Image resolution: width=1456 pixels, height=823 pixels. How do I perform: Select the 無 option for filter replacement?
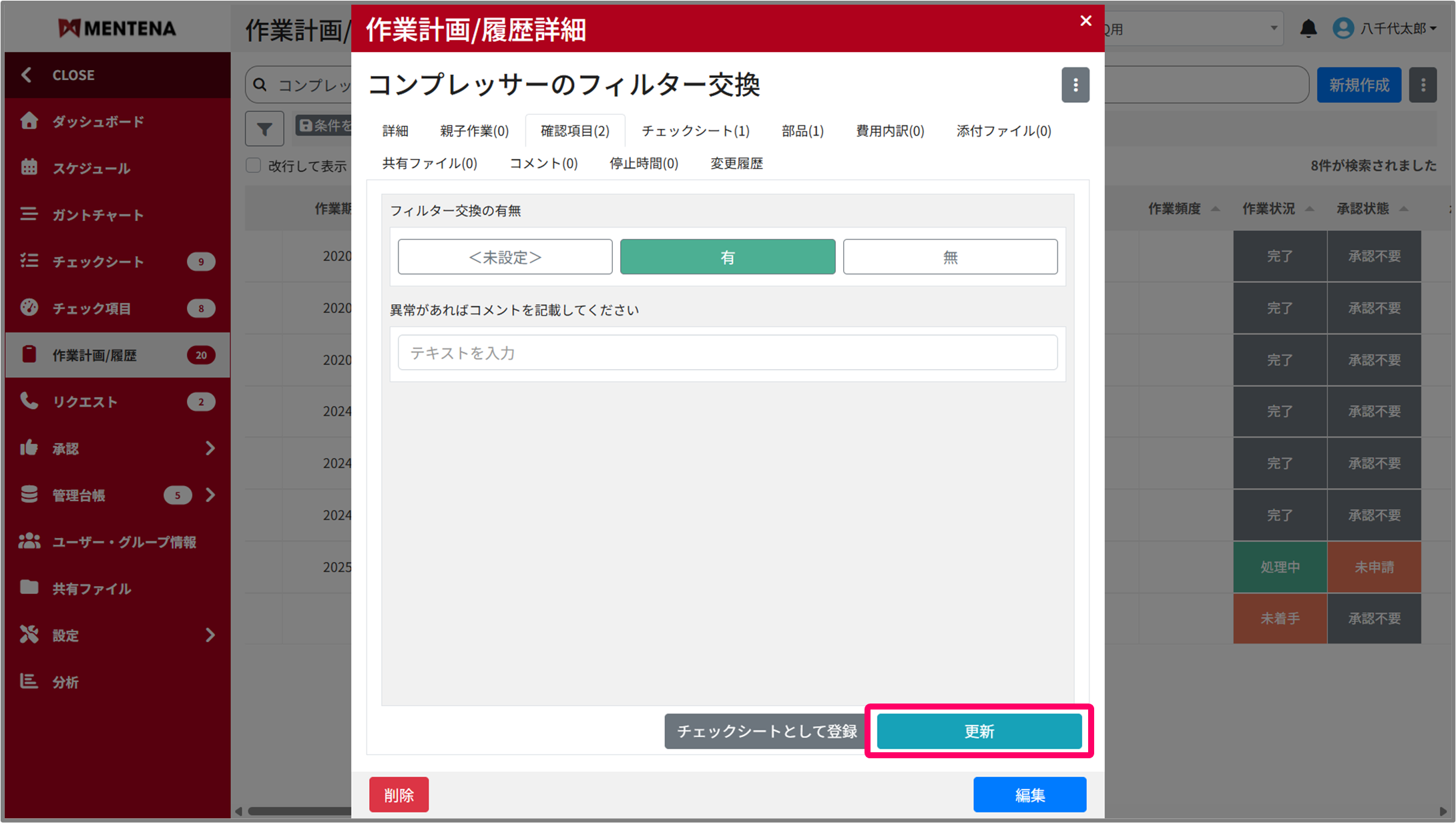tap(949, 257)
